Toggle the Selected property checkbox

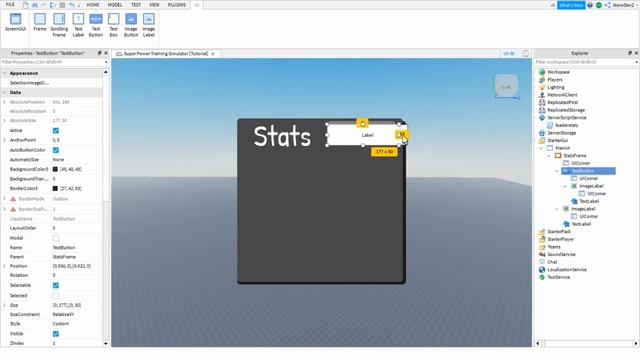coord(56,296)
